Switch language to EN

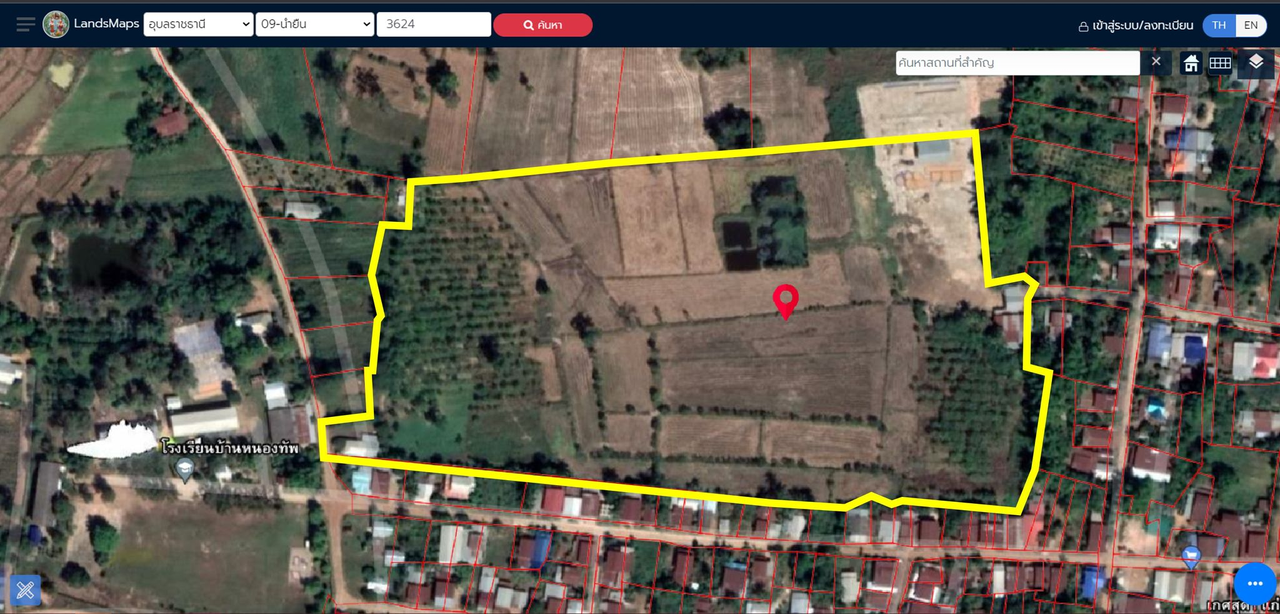point(1250,26)
